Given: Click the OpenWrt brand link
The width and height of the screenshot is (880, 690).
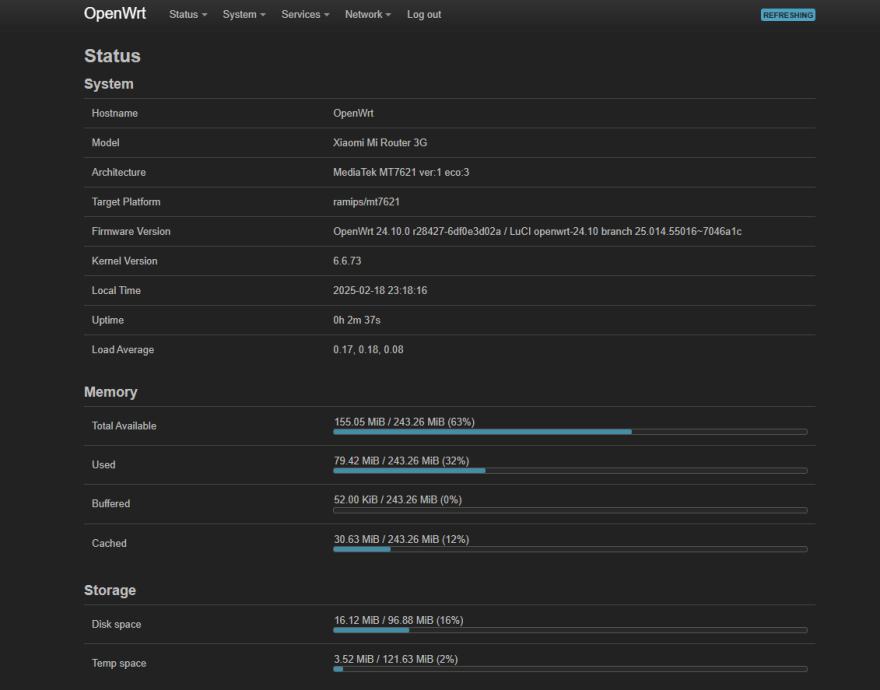Looking at the screenshot, I should pyautogui.click(x=115, y=14).
